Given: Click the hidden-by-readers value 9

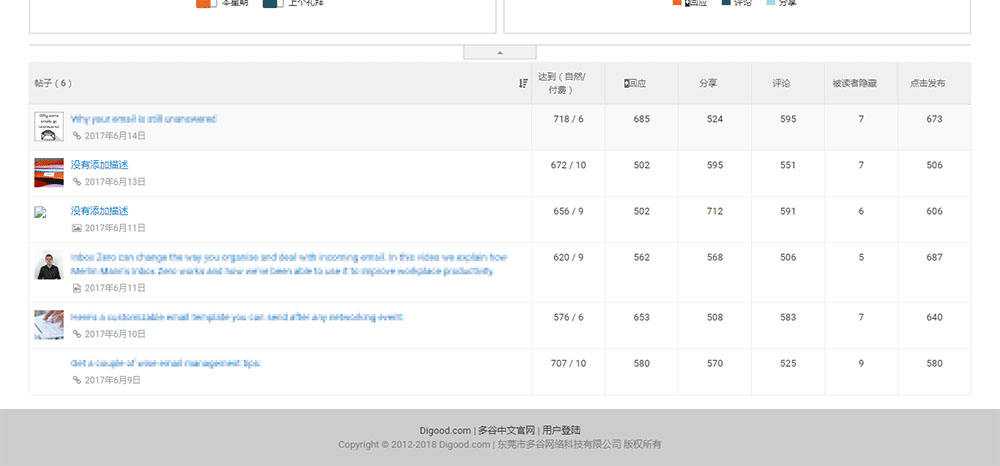Looking at the screenshot, I should (x=861, y=363).
